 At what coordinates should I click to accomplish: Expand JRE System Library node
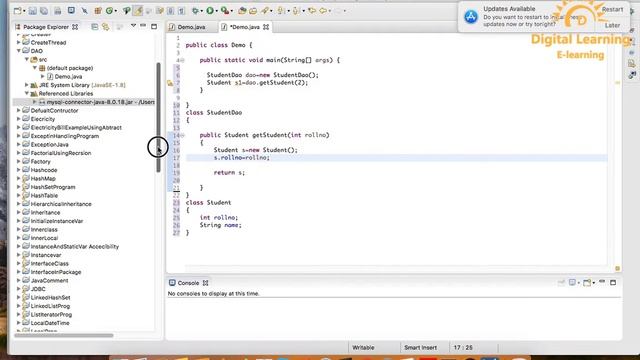point(27,85)
